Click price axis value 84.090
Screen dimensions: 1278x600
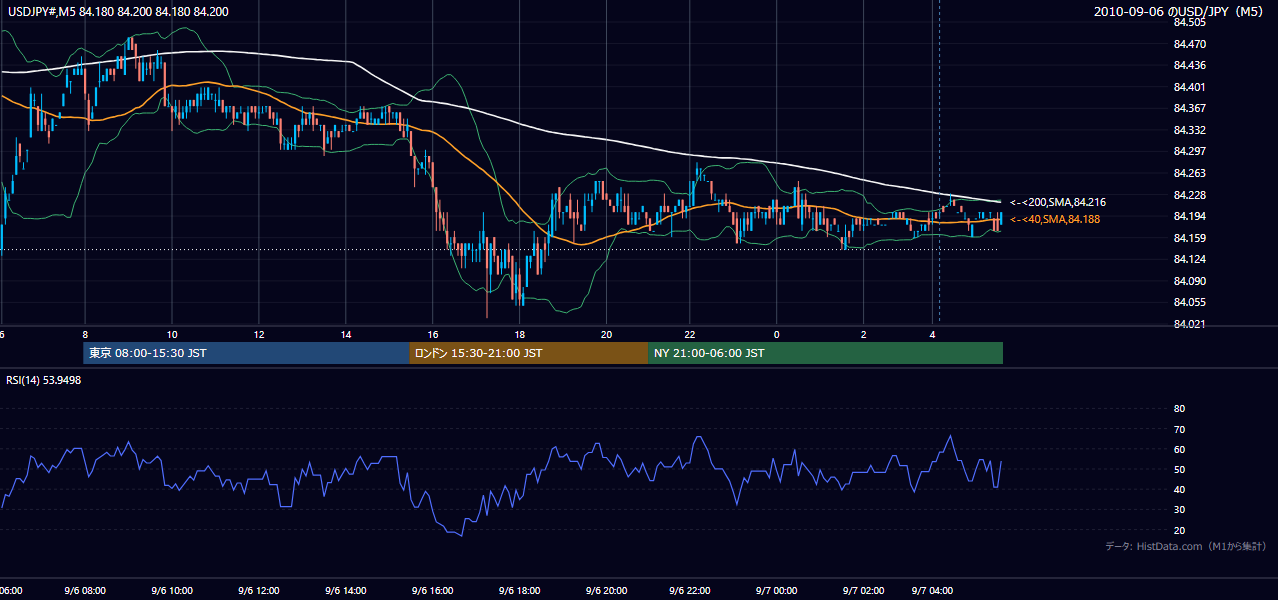1189,281
